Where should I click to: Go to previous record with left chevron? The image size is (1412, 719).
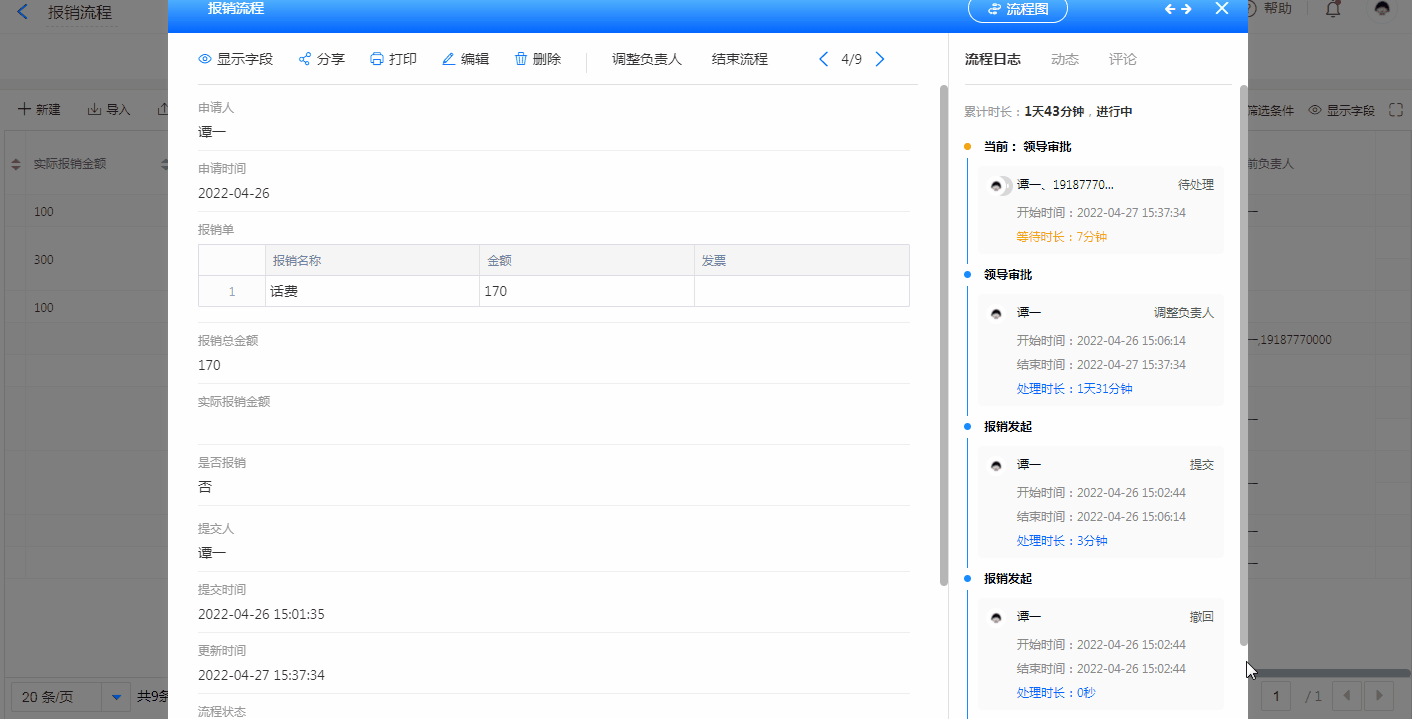(x=823, y=59)
